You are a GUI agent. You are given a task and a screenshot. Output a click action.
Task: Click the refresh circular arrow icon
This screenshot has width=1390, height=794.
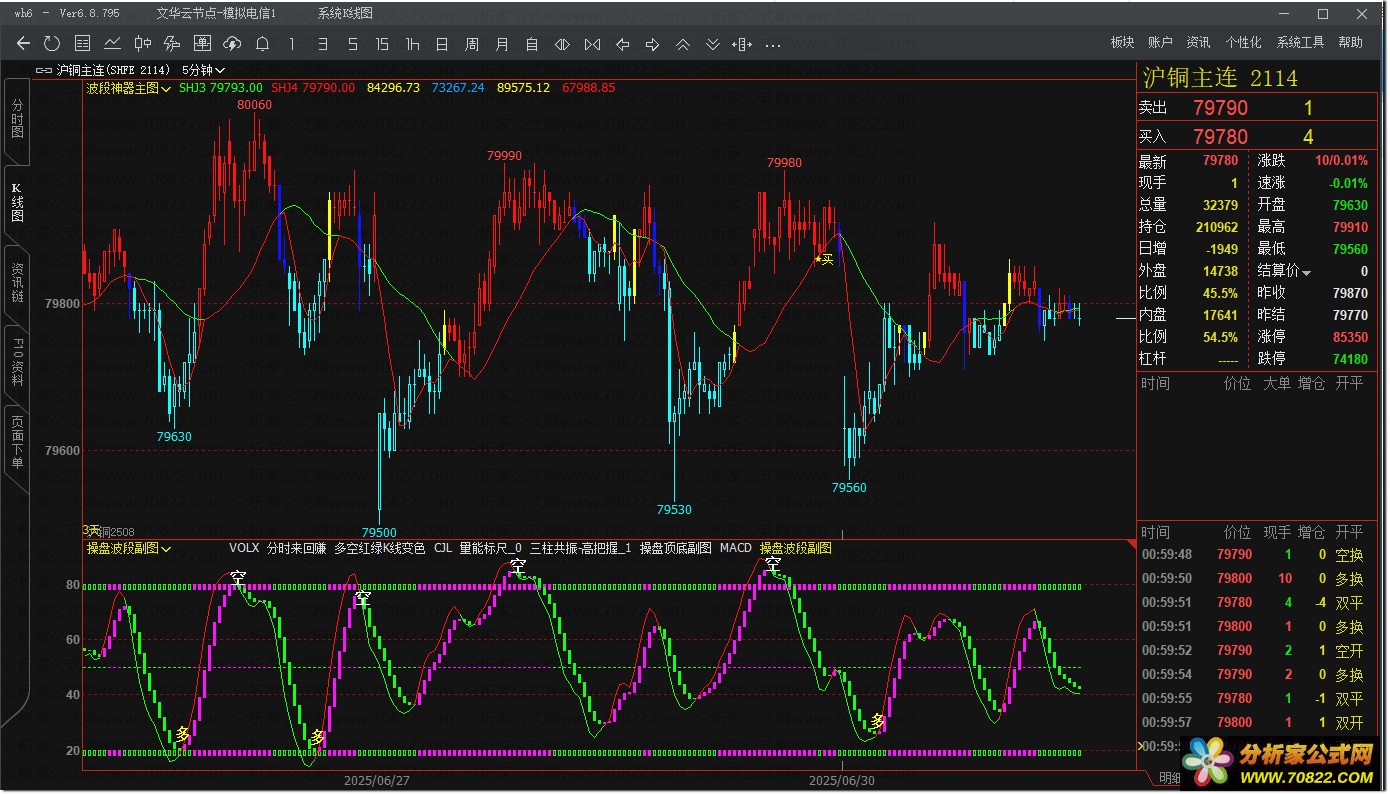[52, 43]
